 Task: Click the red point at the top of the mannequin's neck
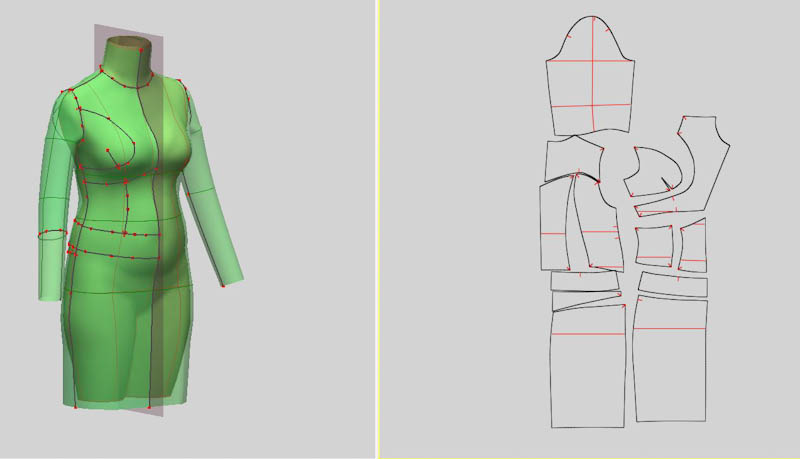point(141,50)
